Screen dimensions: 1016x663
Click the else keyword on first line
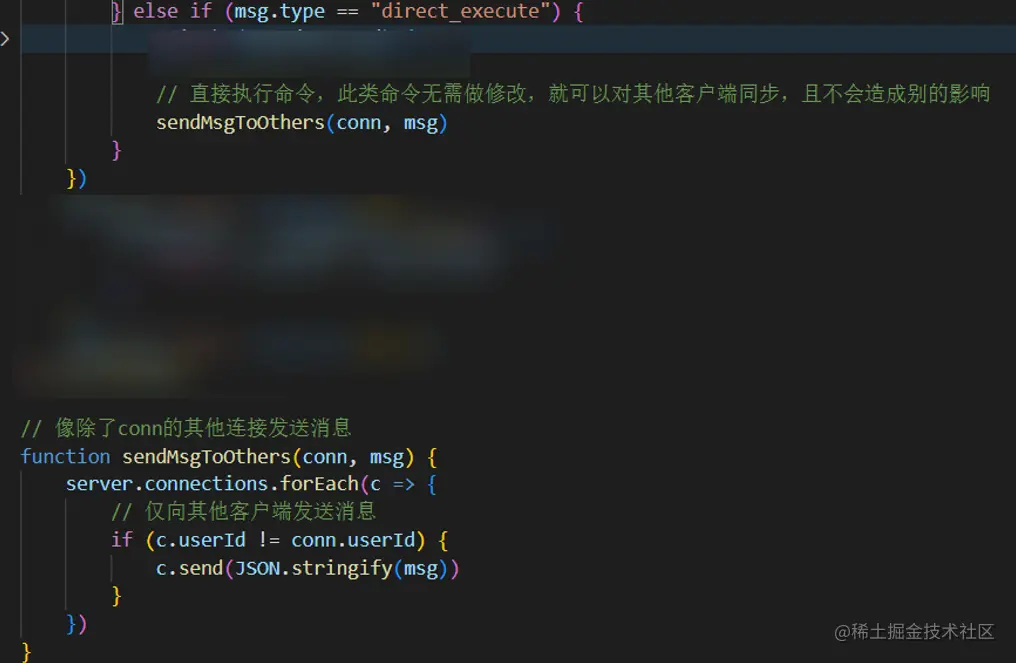coord(155,11)
